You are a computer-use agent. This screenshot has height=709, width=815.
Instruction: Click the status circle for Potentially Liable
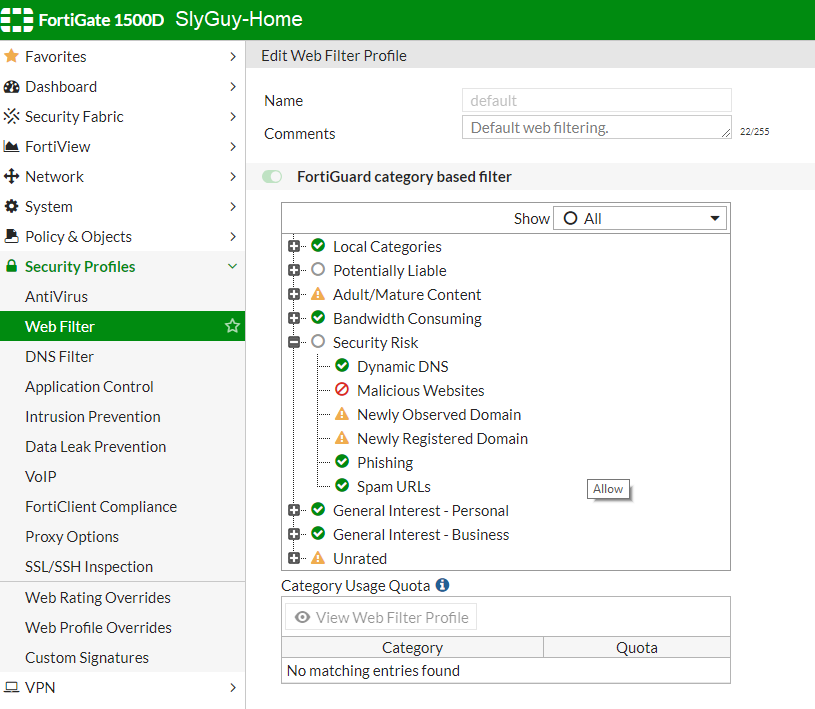click(318, 270)
